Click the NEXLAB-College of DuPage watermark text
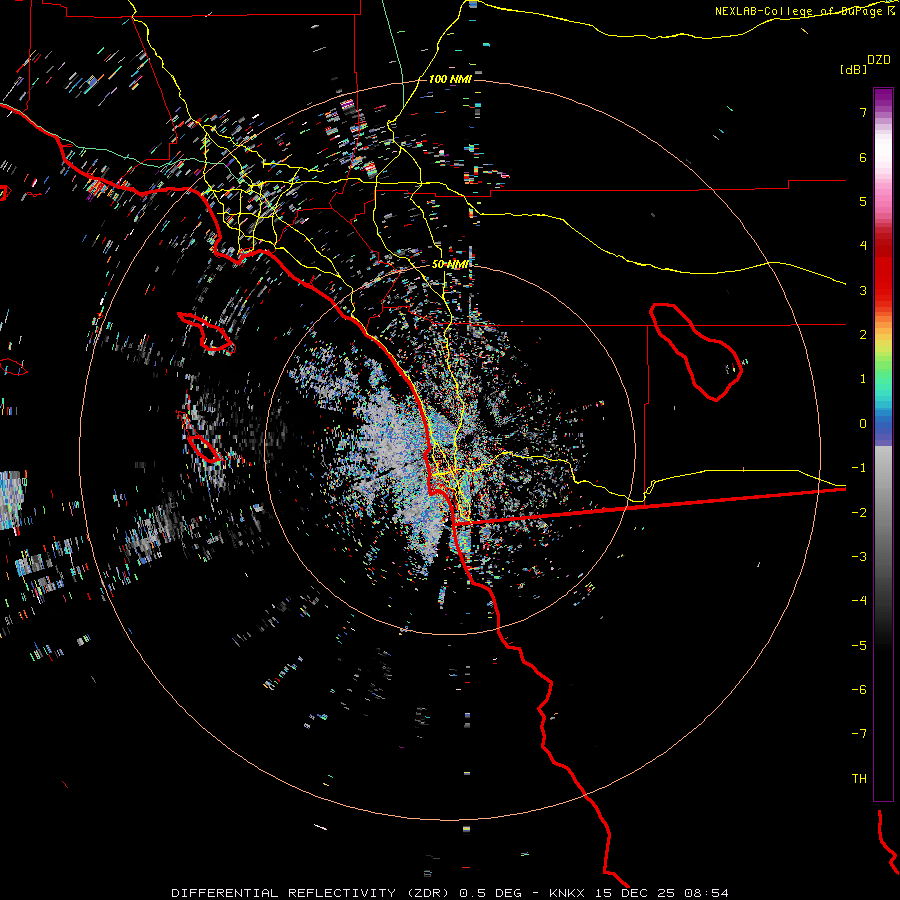This screenshot has width=900, height=900. tap(805, 11)
